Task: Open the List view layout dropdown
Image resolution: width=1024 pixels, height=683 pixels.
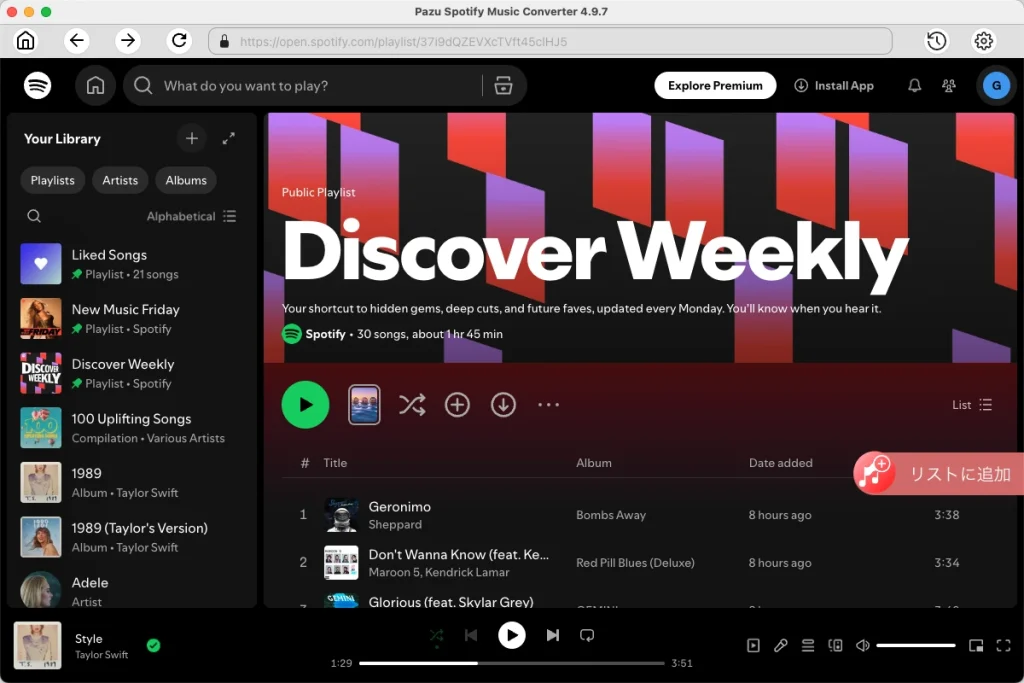Action: click(x=970, y=404)
